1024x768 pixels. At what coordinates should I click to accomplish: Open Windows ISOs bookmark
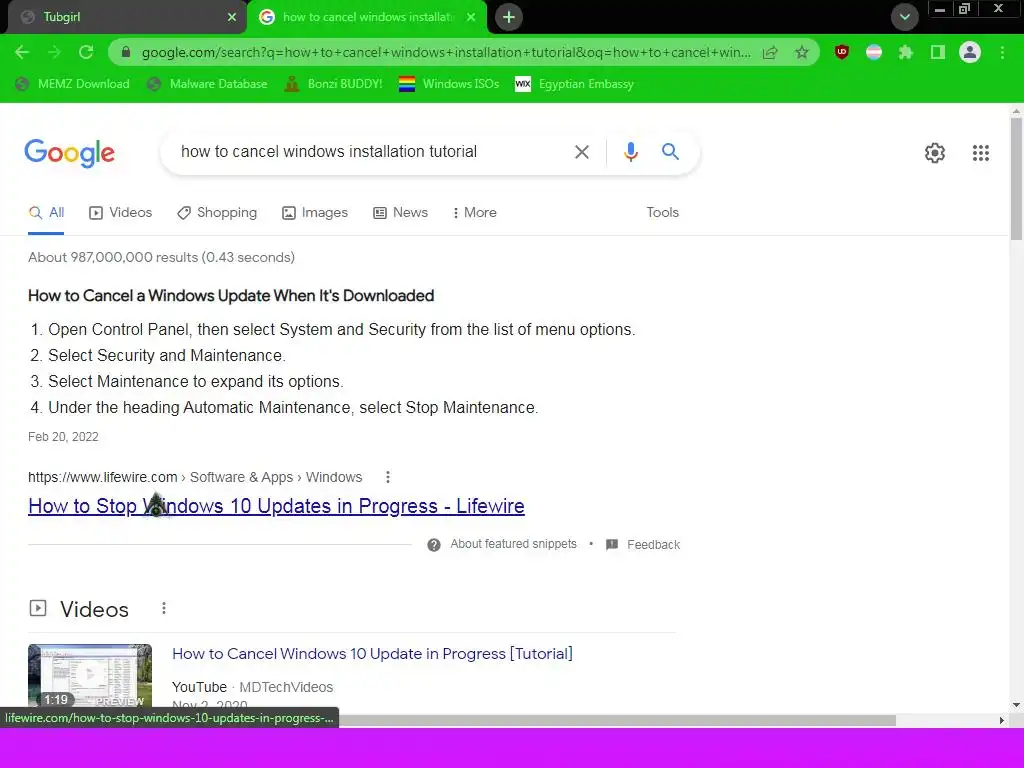coord(449,84)
